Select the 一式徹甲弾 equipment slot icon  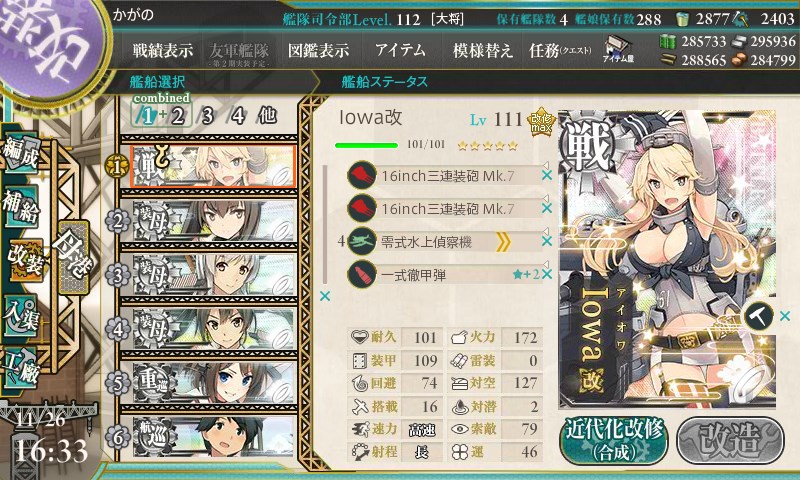(x=362, y=275)
